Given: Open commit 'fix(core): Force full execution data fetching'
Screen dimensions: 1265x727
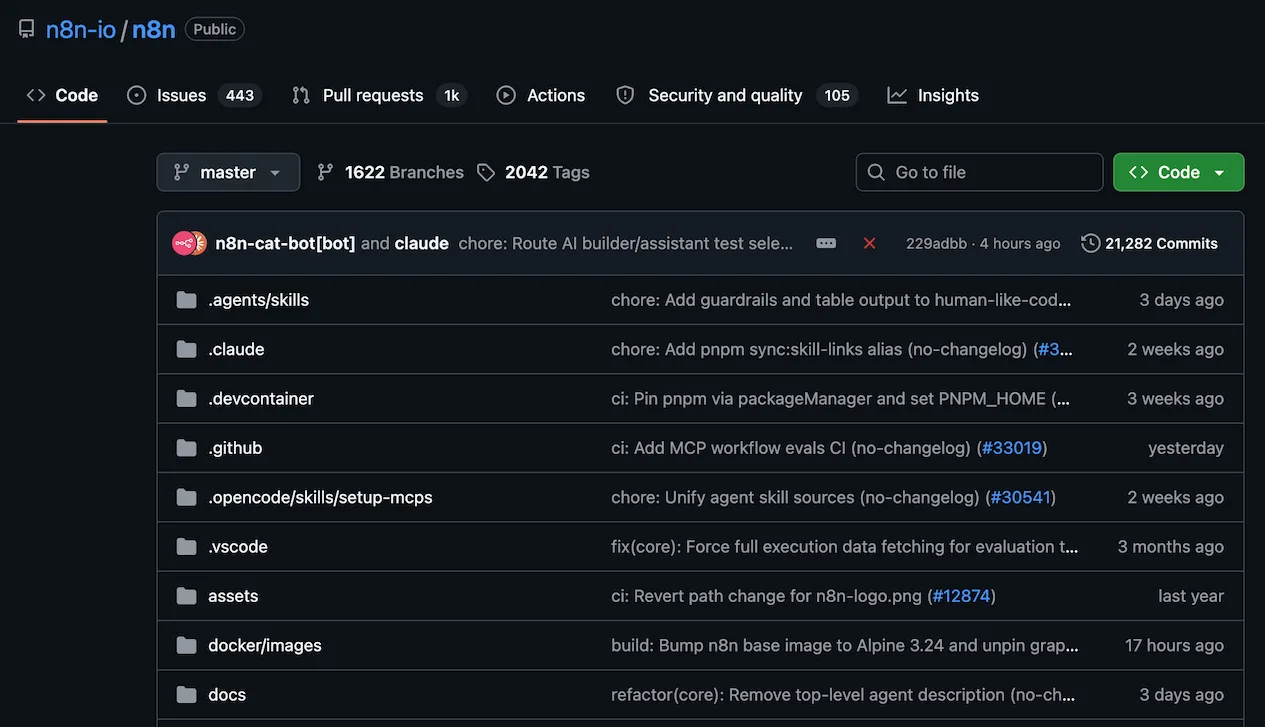Looking at the screenshot, I should click(845, 546).
